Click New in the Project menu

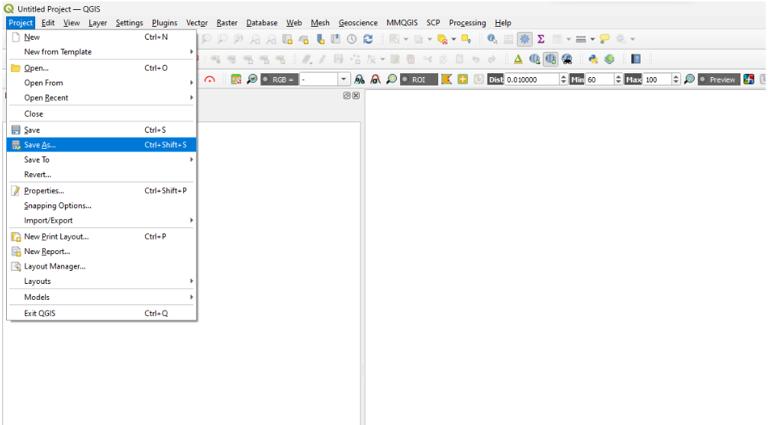[101, 37]
